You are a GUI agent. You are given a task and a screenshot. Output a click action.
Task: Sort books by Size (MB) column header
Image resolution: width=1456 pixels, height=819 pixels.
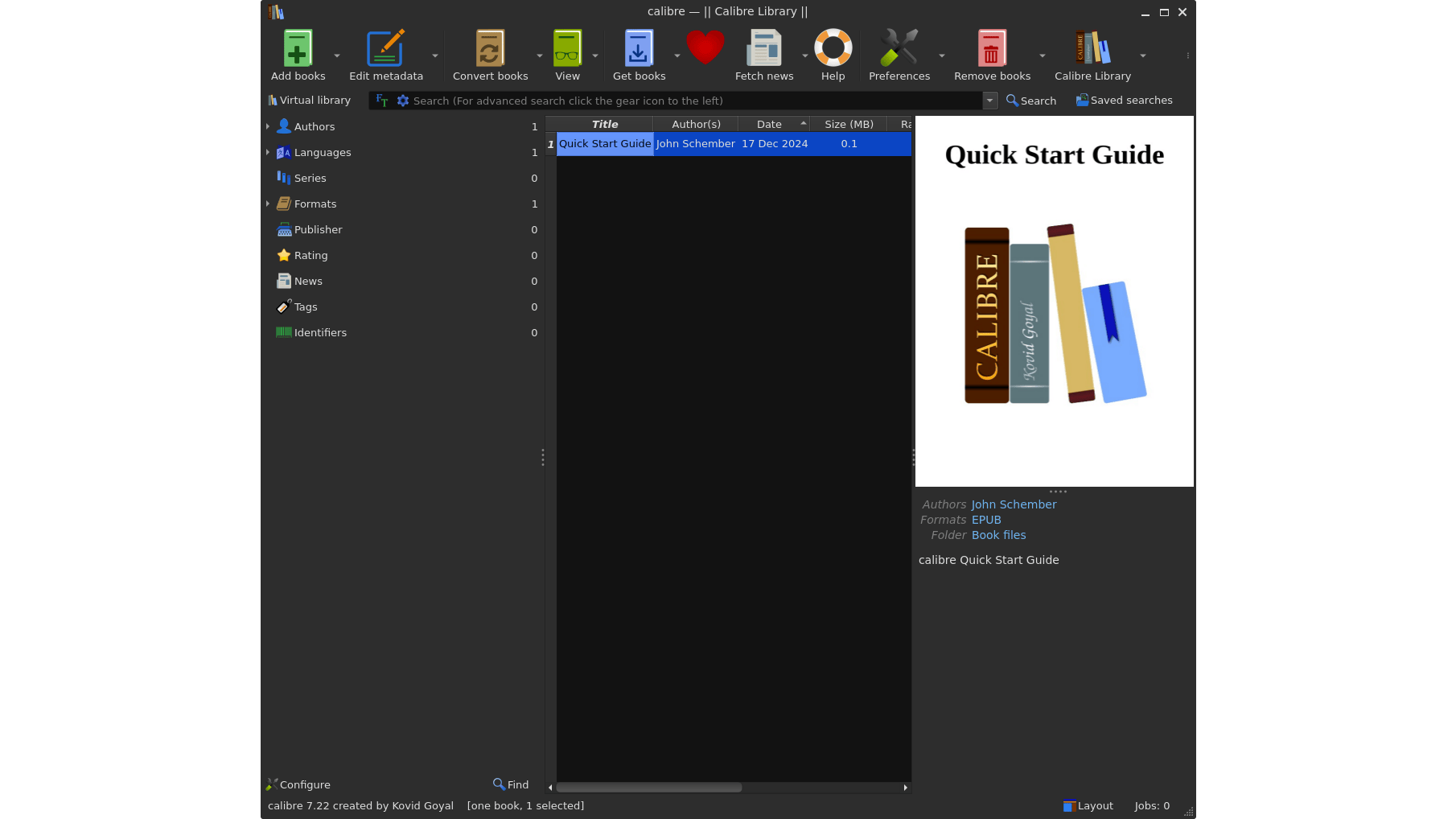(x=849, y=124)
